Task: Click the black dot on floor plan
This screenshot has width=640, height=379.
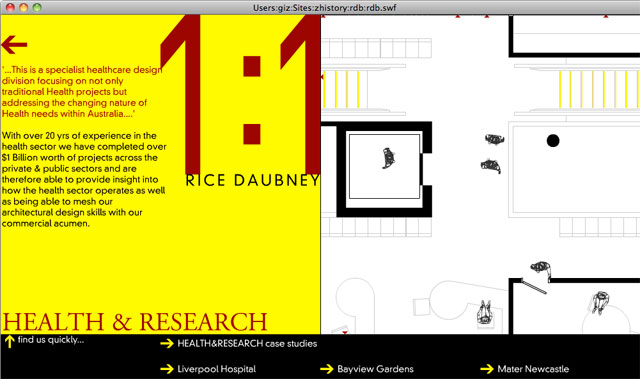Action: pos(553,140)
